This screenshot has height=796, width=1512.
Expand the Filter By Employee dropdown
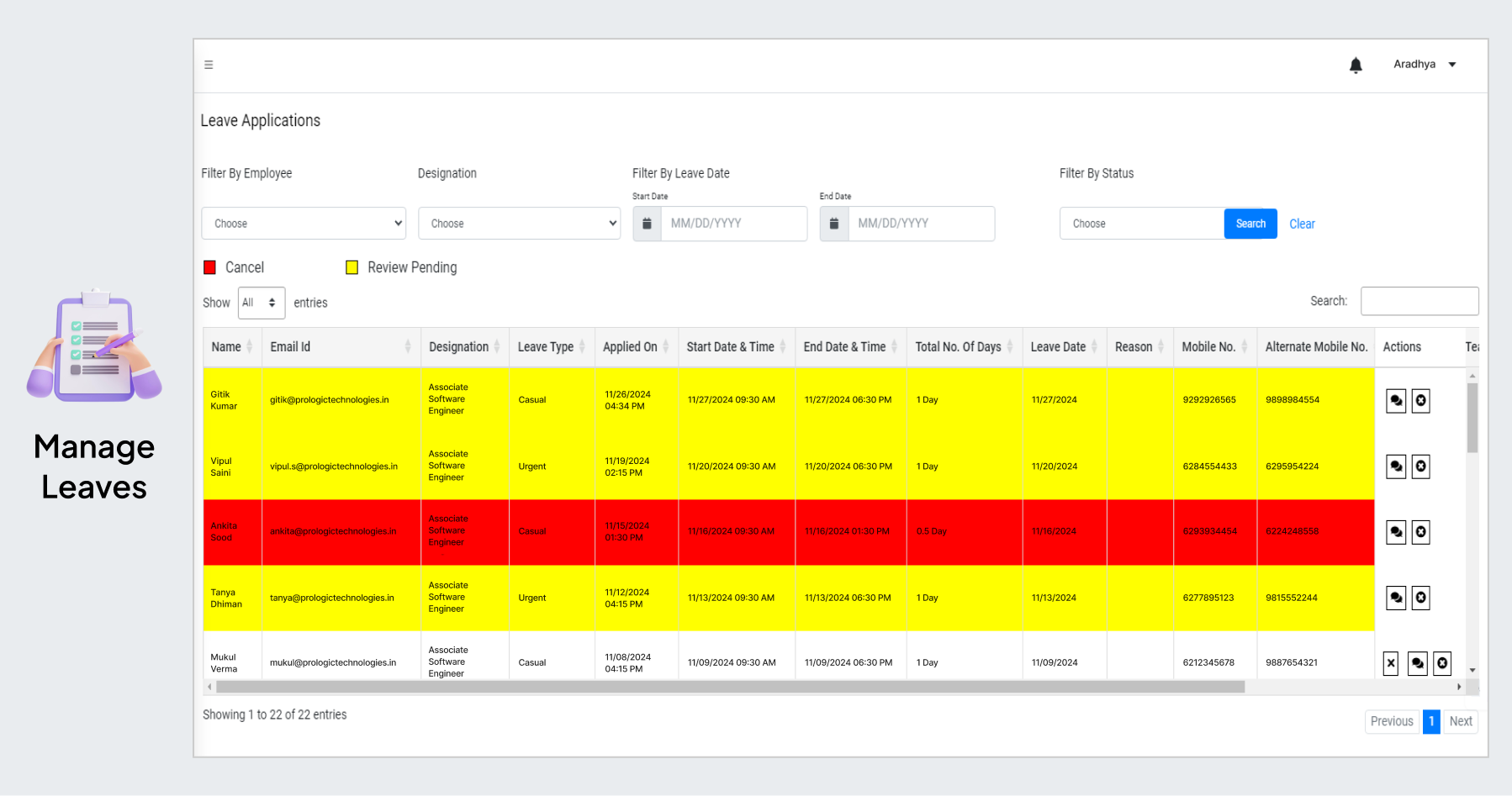tap(304, 224)
